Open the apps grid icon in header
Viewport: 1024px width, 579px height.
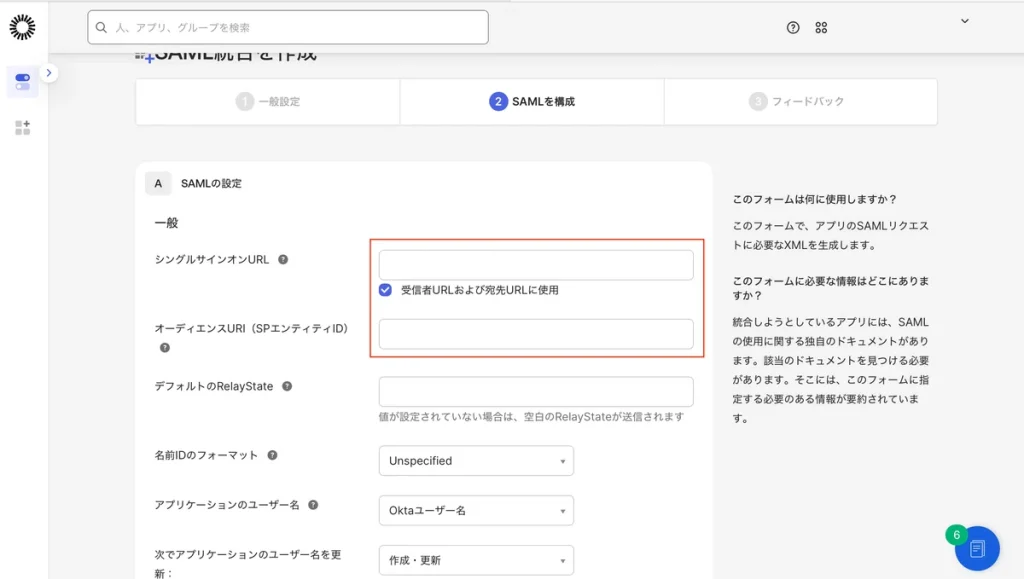pos(821,28)
